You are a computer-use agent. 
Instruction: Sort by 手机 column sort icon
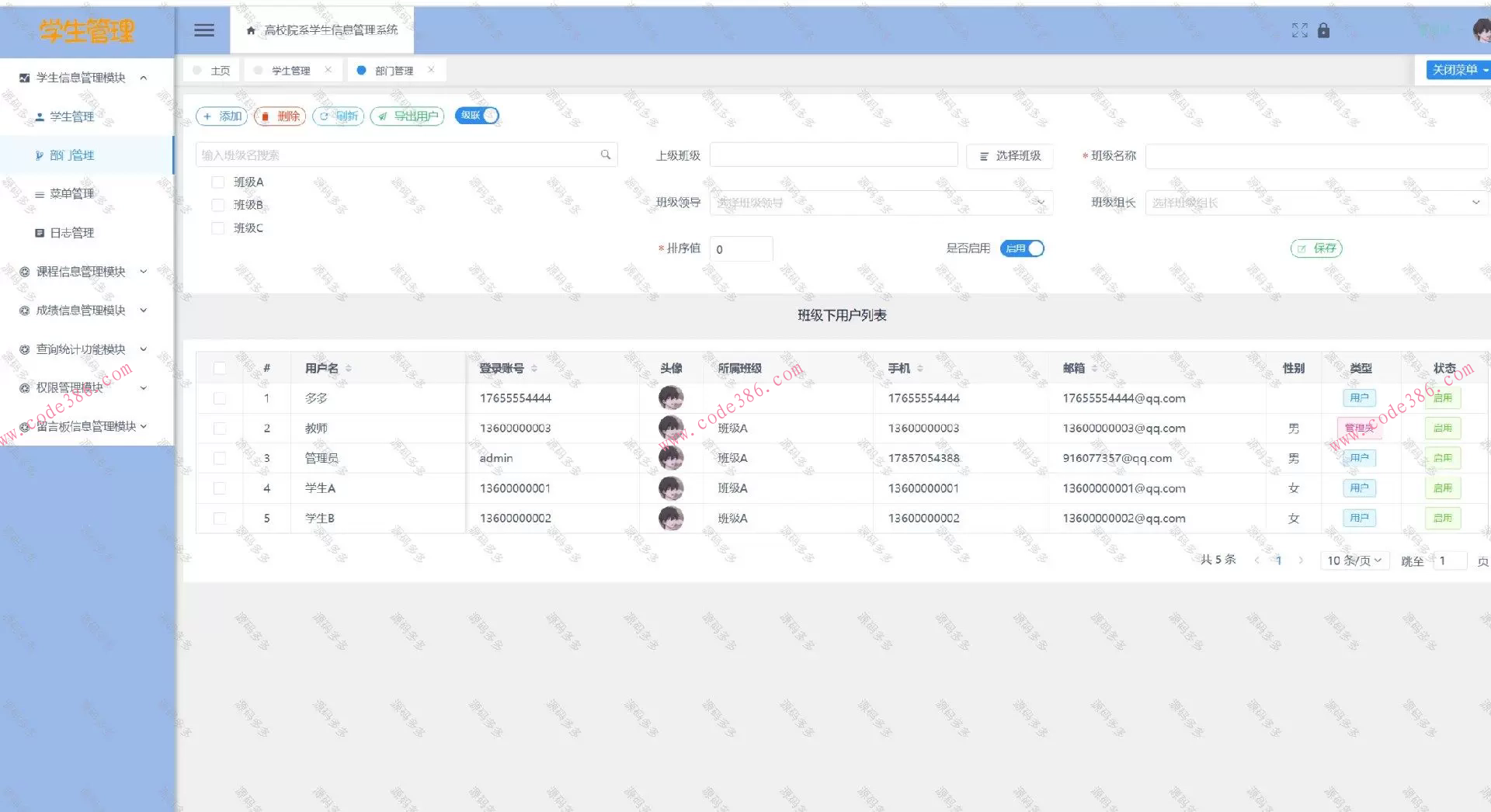point(920,368)
